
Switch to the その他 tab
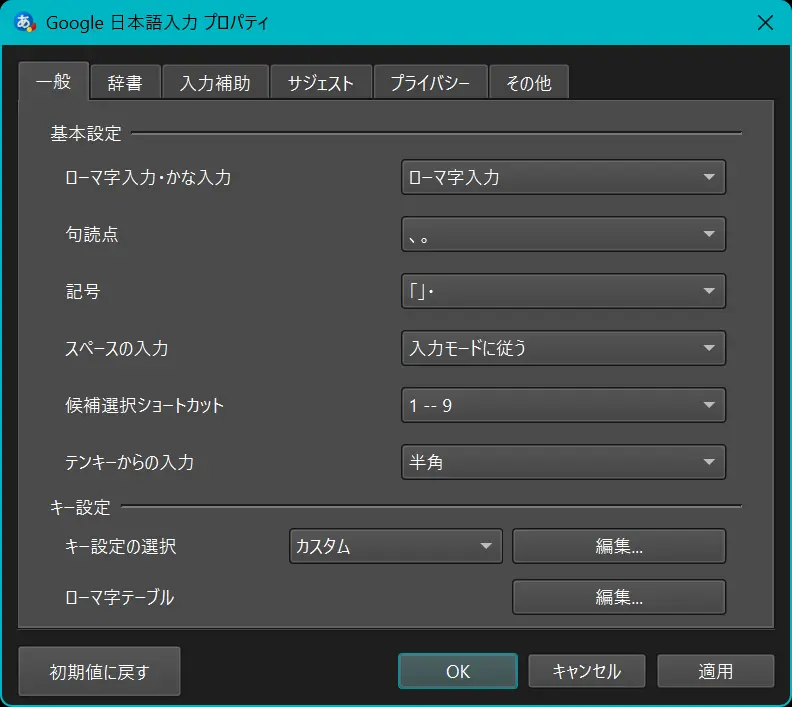click(529, 82)
